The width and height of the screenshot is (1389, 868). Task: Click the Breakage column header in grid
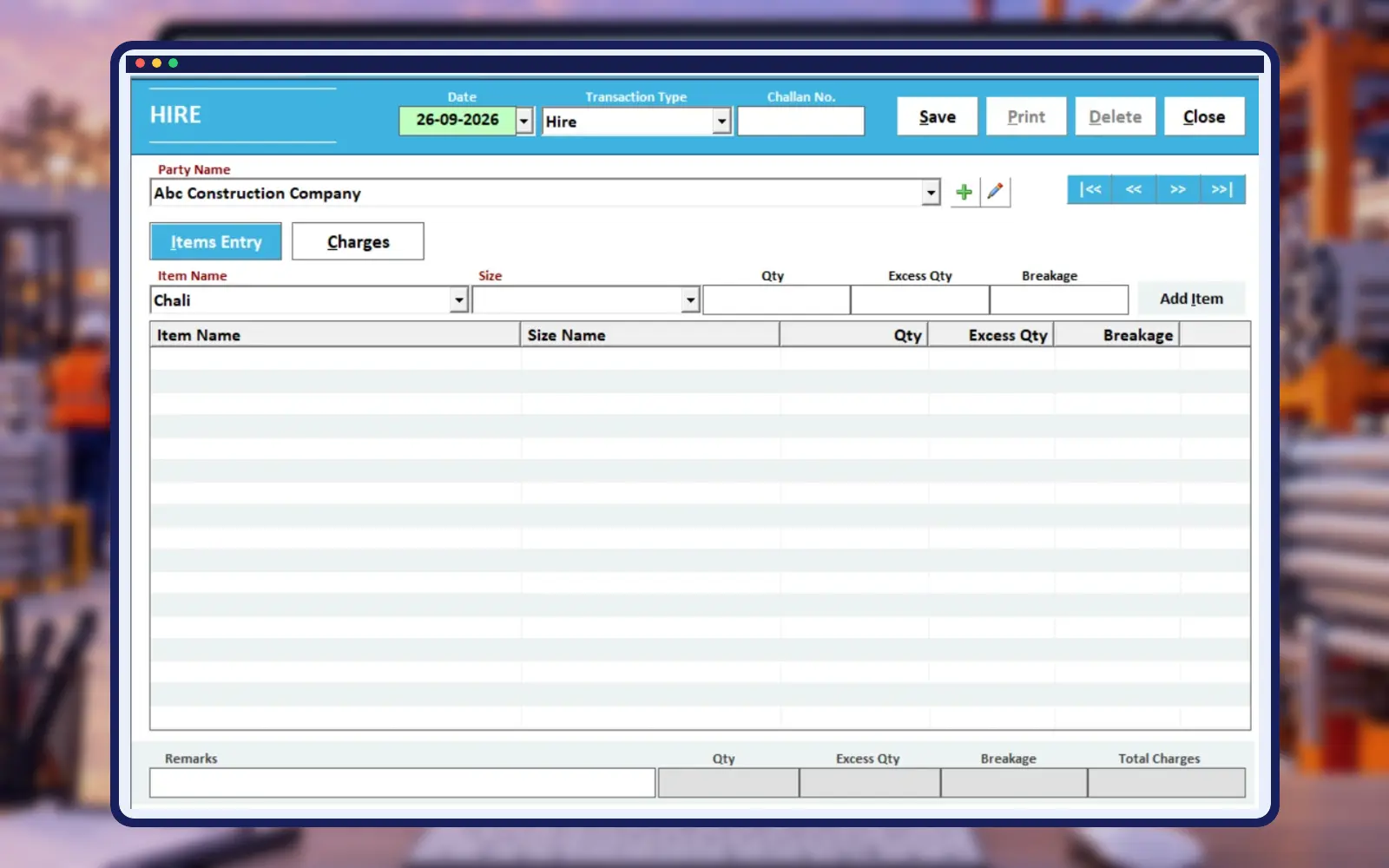click(1116, 335)
